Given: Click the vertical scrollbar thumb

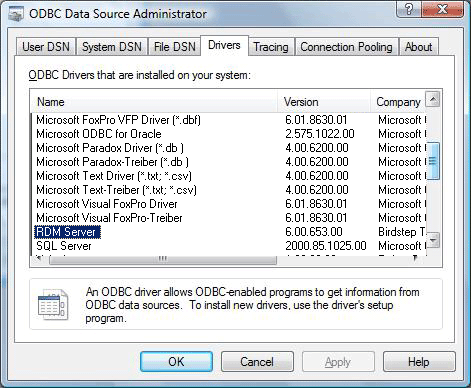Looking at the screenshot, I should tap(433, 161).
